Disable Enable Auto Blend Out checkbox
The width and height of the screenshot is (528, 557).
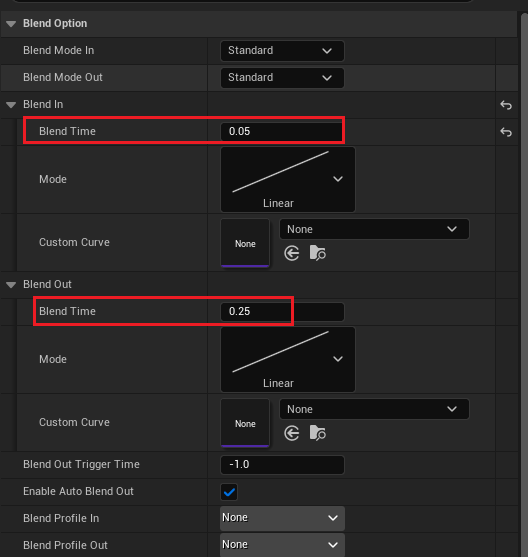(x=229, y=492)
